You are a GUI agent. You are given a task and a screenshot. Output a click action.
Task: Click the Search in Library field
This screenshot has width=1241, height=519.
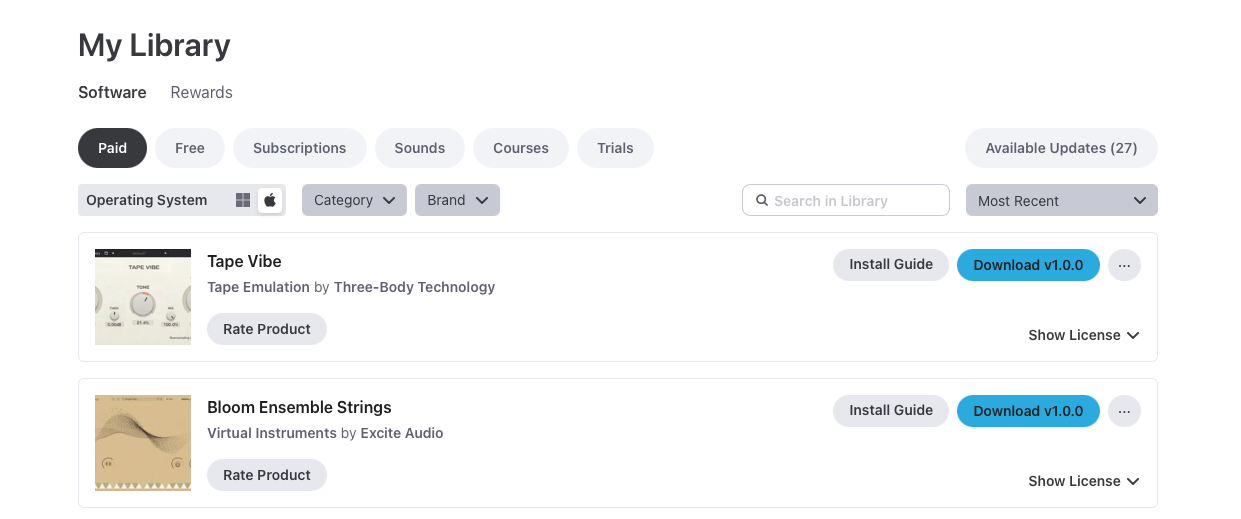[846, 200]
